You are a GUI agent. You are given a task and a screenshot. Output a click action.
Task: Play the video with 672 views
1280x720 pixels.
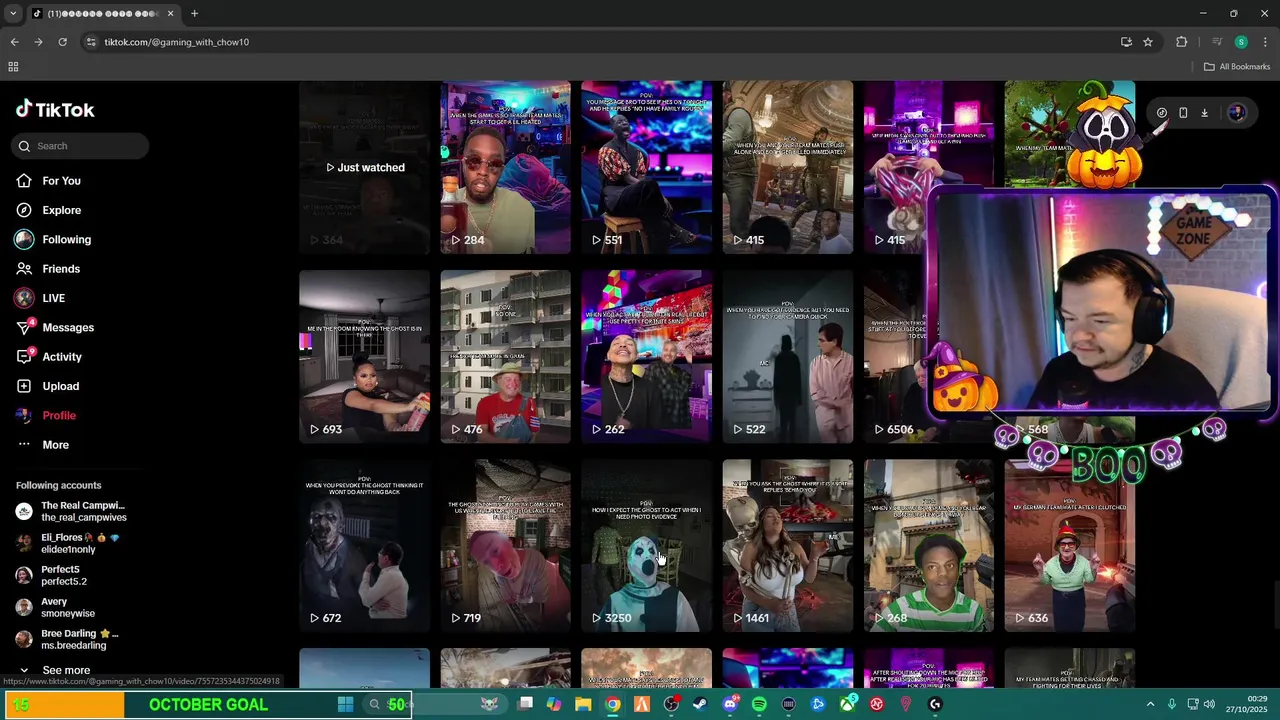coord(364,545)
